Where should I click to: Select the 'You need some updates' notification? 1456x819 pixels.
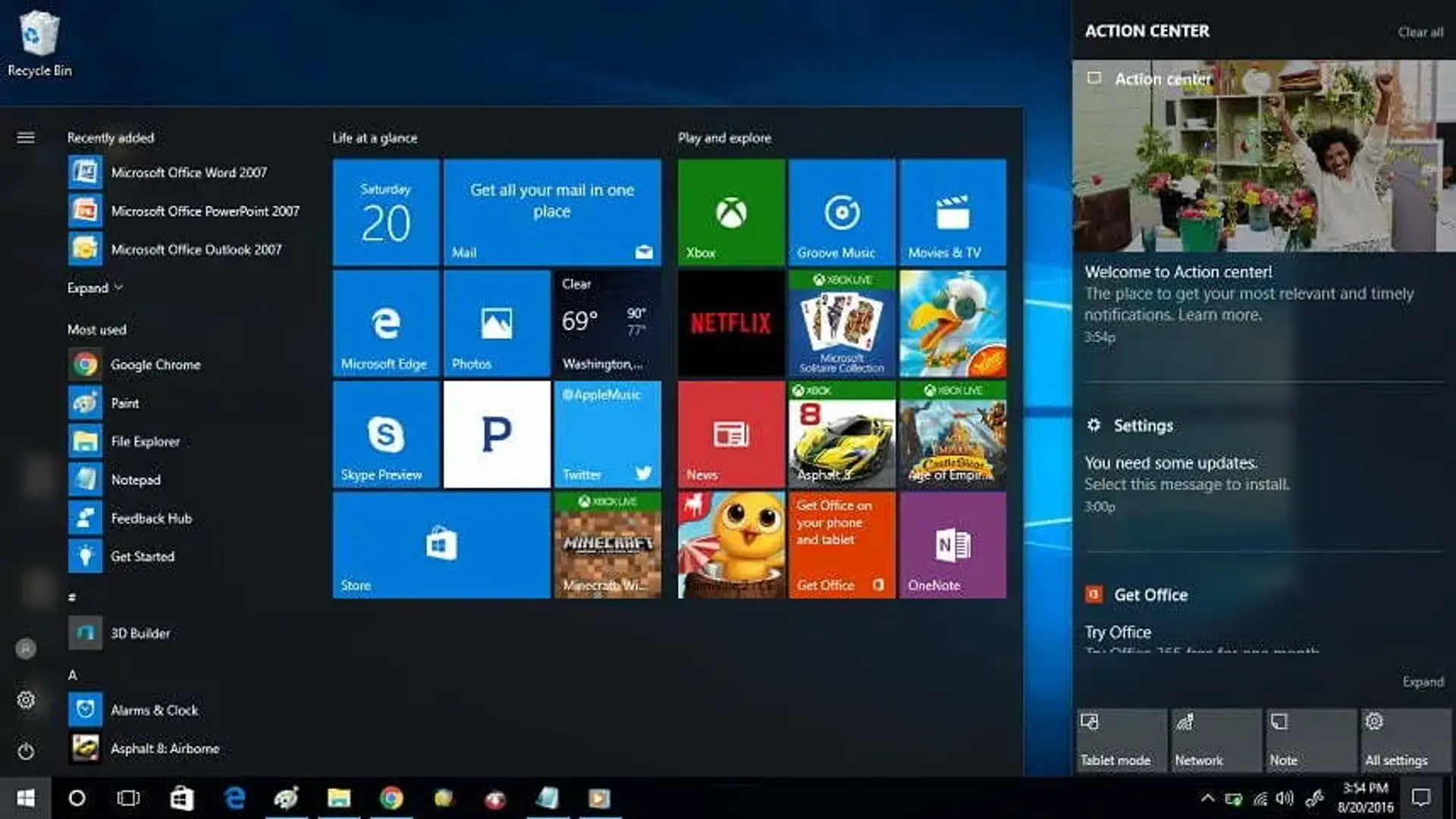1264,483
